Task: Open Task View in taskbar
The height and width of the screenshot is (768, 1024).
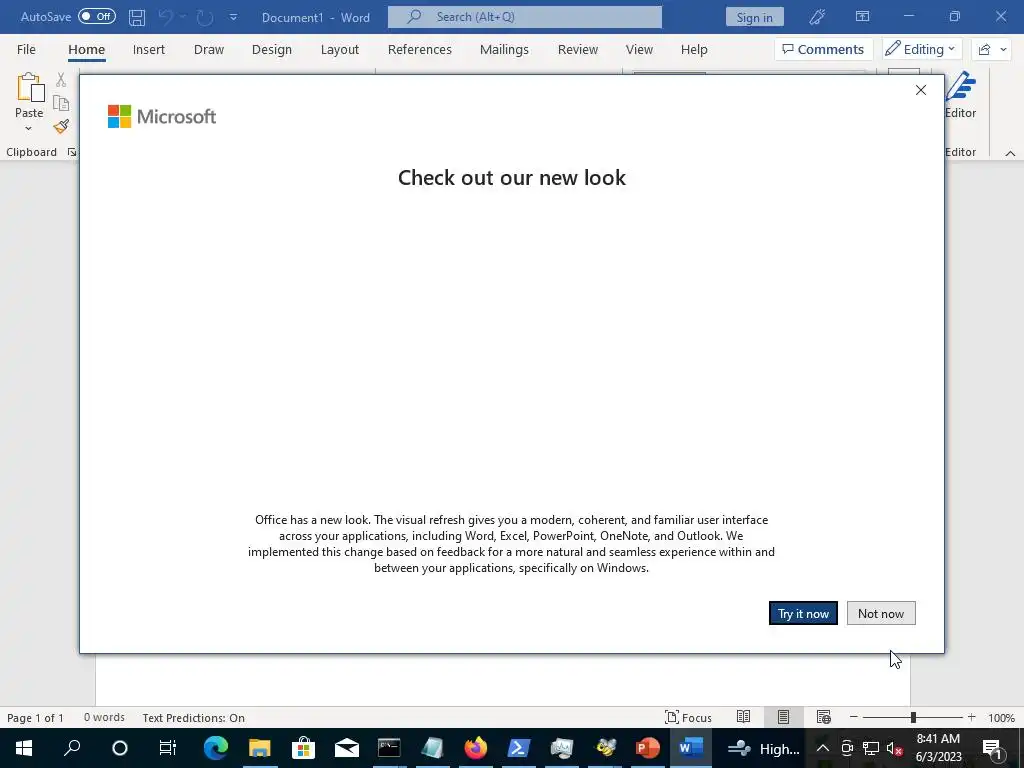Action: (x=168, y=748)
